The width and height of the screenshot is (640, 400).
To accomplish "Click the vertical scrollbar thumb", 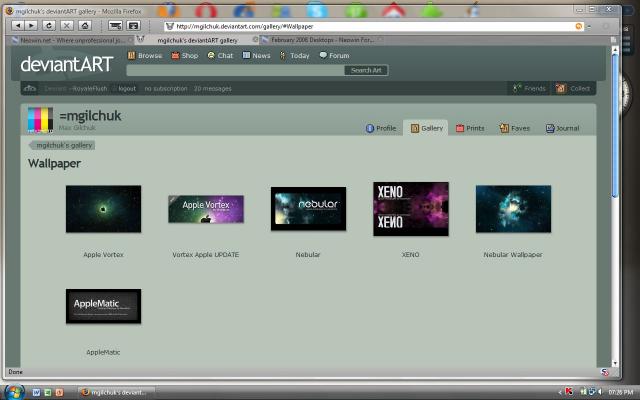I will pyautogui.click(x=615, y=126).
